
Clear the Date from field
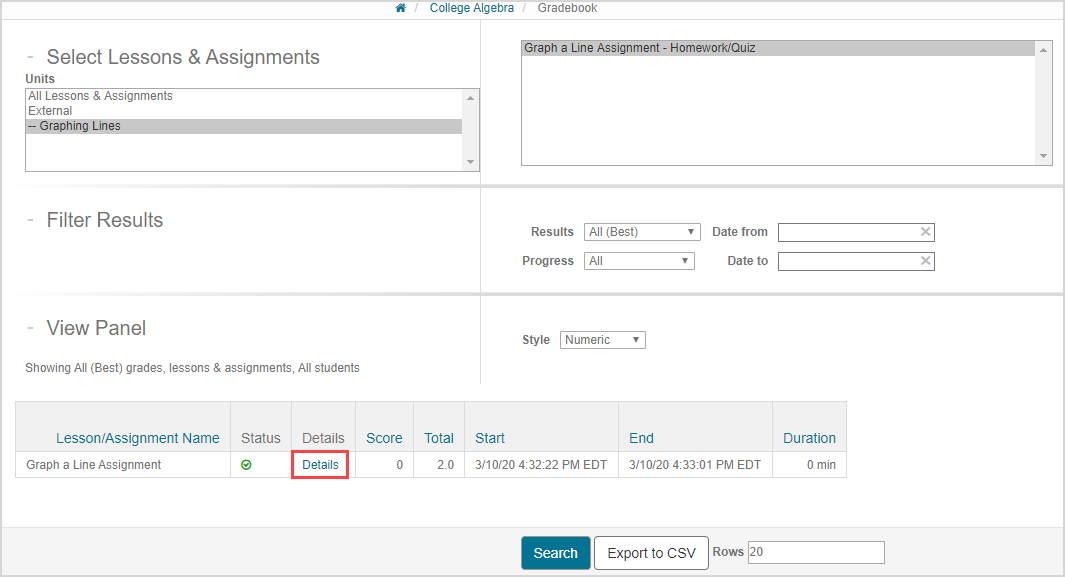[x=925, y=232]
